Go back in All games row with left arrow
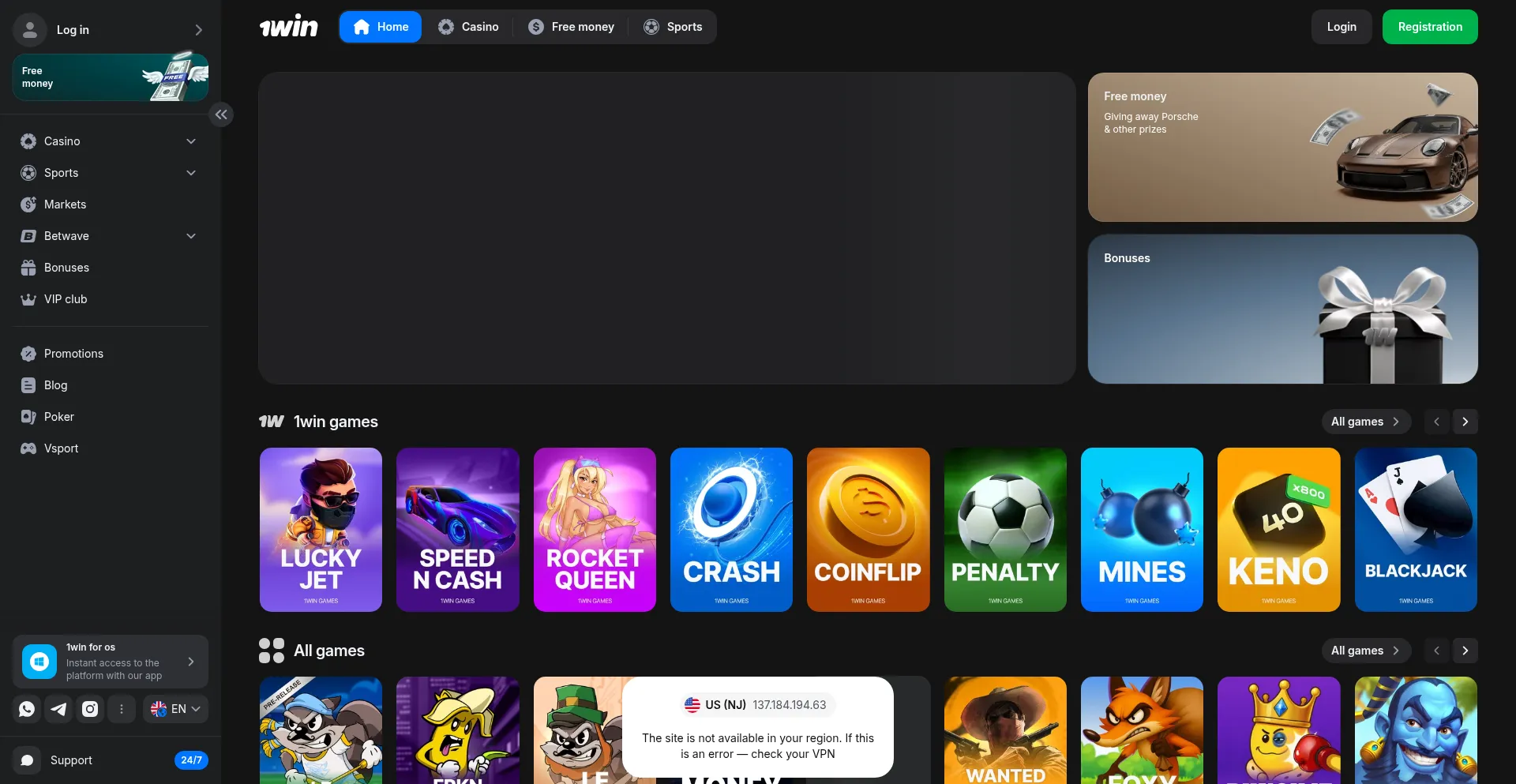This screenshot has height=784, width=1516. (1437, 651)
